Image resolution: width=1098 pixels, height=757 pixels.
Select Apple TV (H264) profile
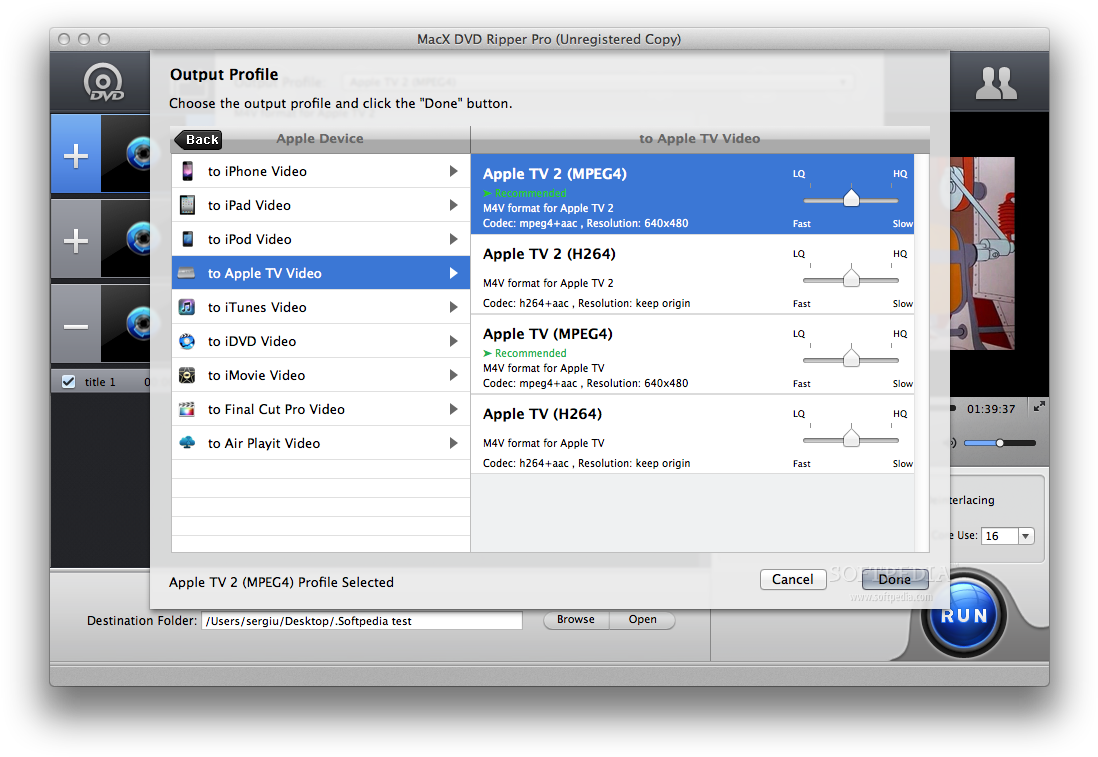(692, 434)
